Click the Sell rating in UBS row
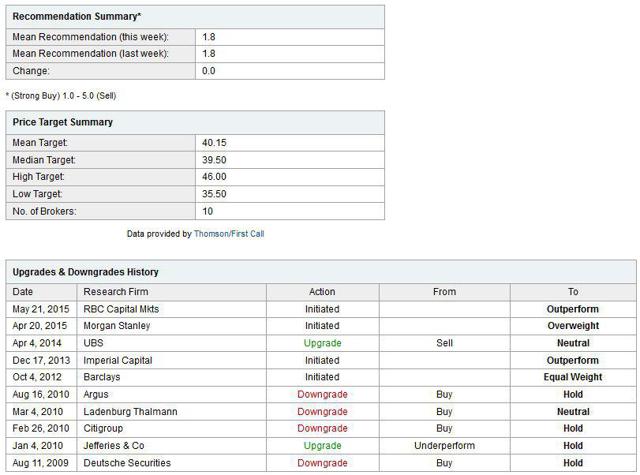Image resolution: width=640 pixels, height=475 pixels. coord(444,343)
